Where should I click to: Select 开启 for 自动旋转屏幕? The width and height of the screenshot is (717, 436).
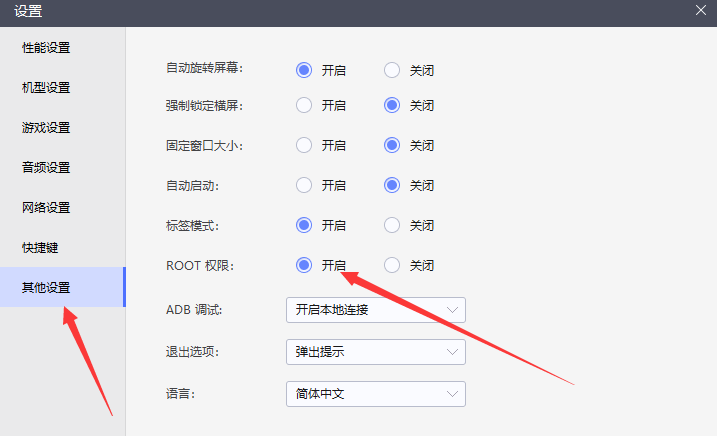[305, 70]
